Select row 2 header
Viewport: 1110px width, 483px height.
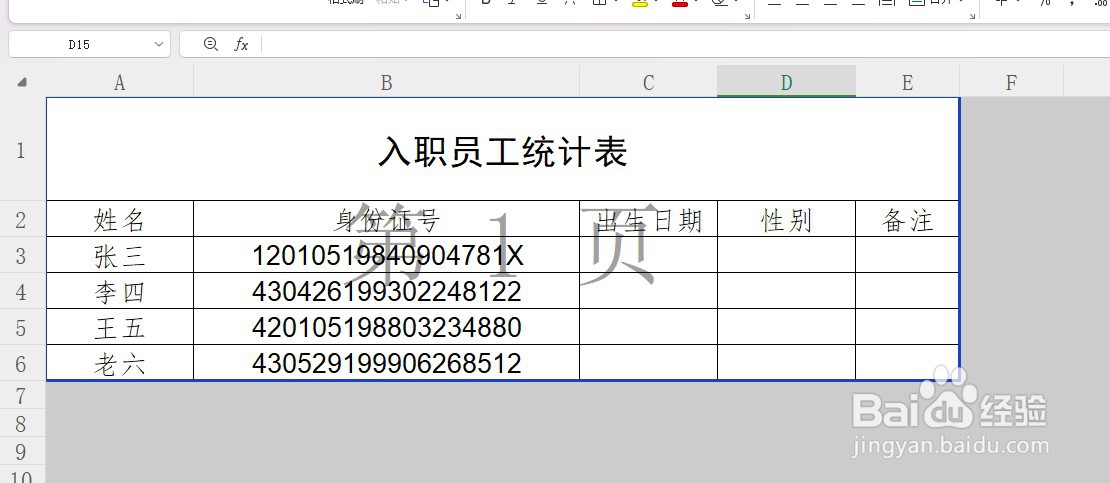[21, 220]
